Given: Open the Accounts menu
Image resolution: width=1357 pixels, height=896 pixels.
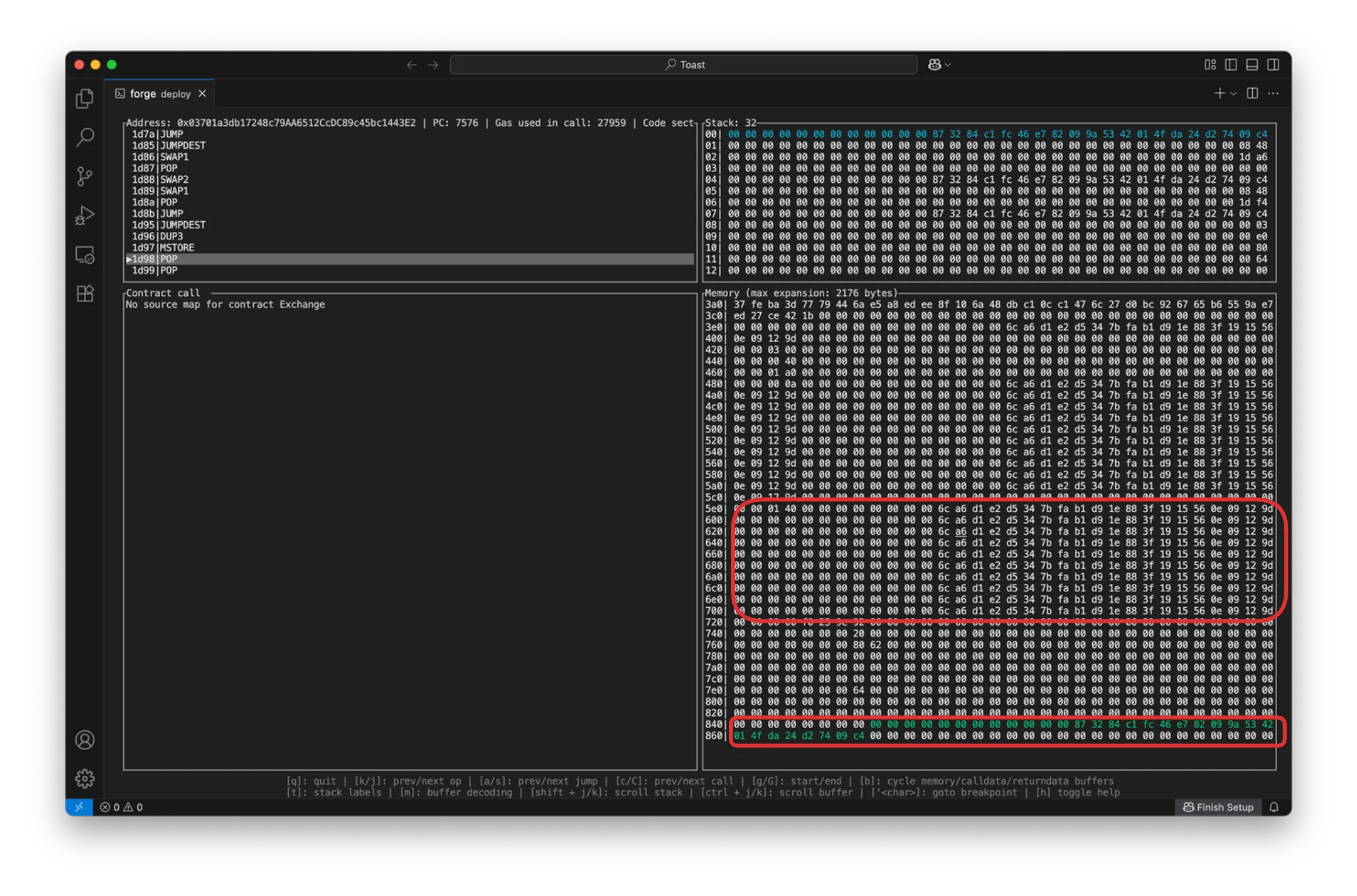Looking at the screenshot, I should click(85, 740).
